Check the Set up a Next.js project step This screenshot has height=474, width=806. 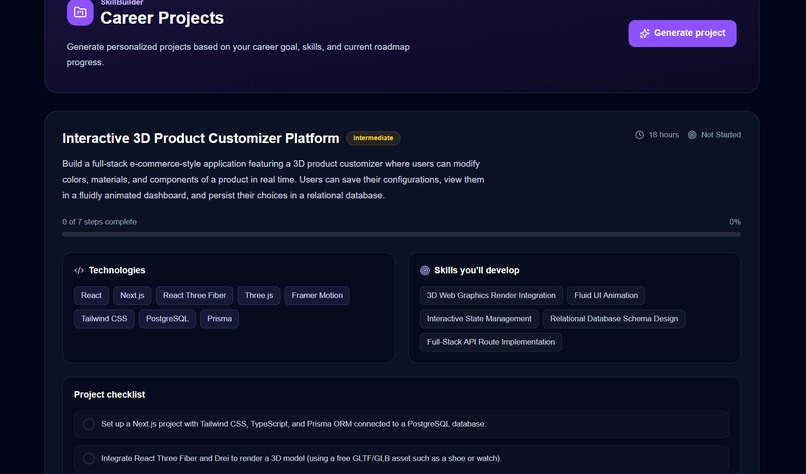coord(89,424)
